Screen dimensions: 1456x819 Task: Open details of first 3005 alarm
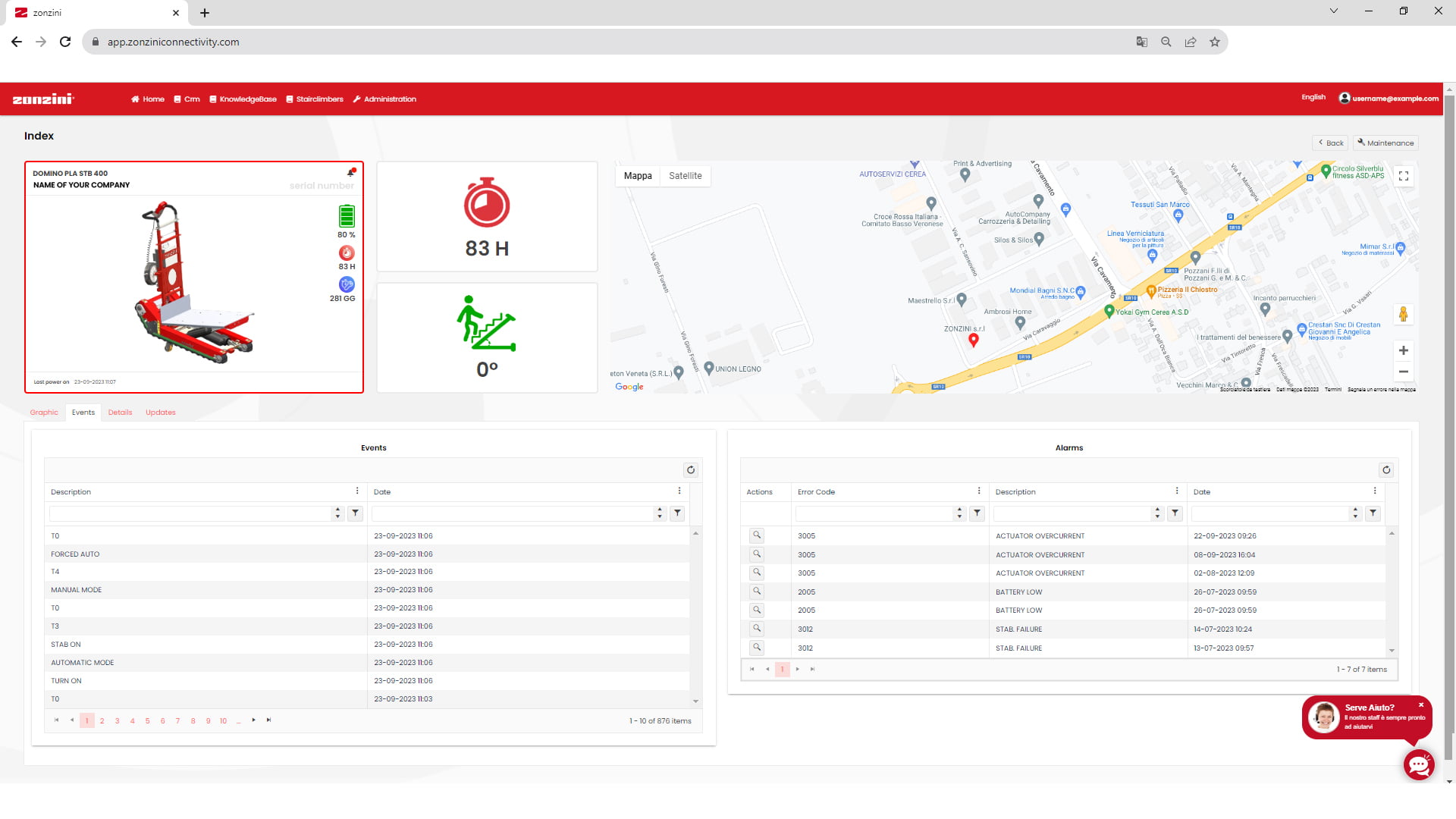coord(757,535)
